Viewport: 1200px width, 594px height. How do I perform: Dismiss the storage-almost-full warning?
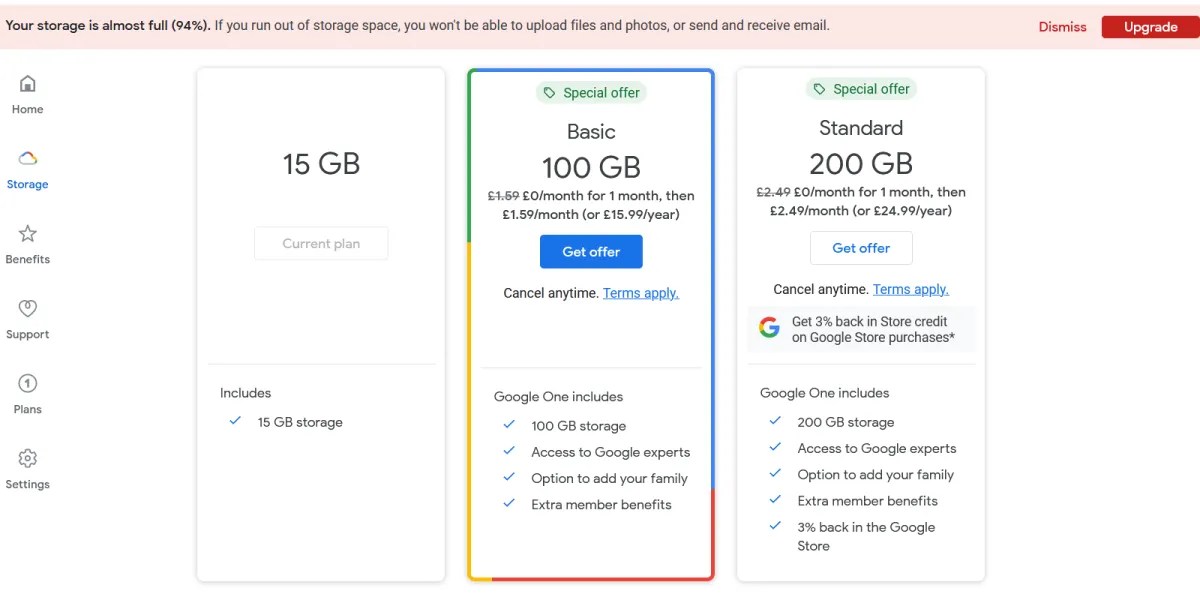(1062, 26)
